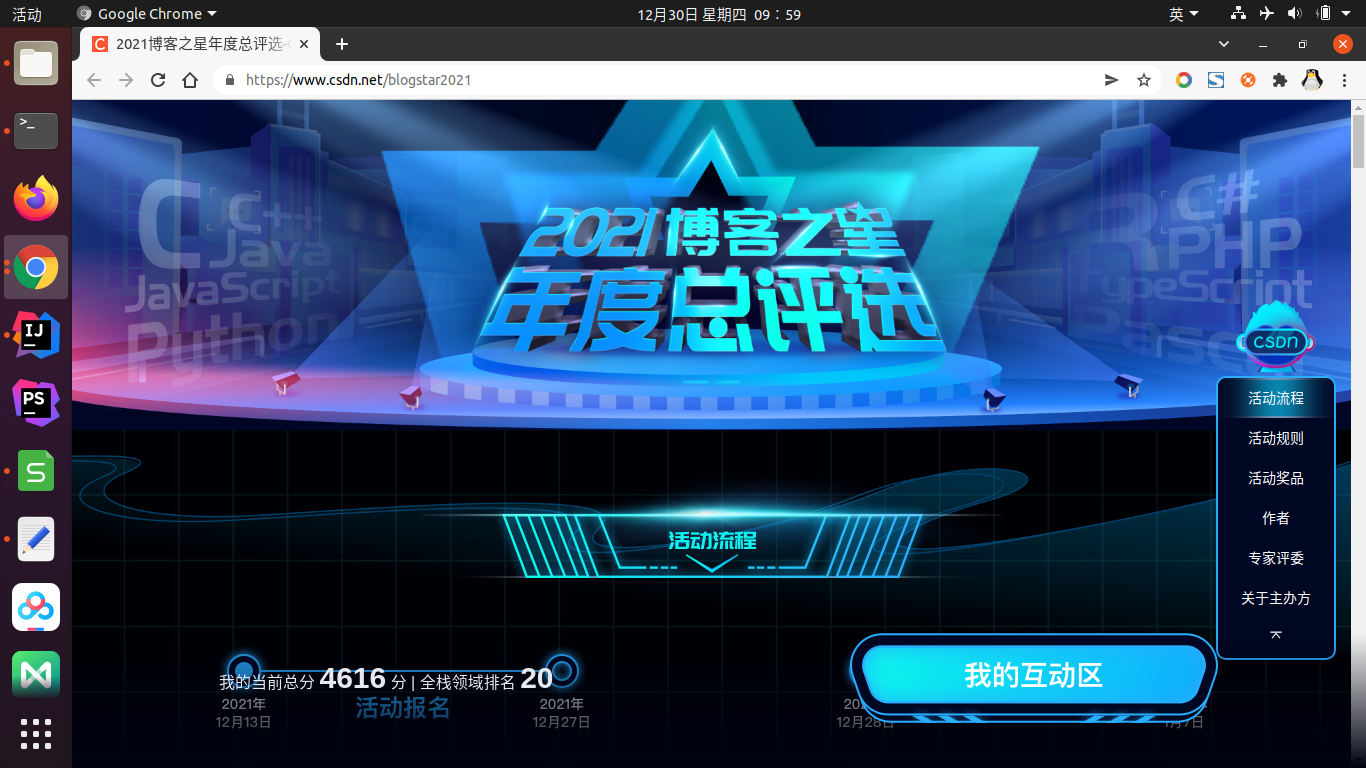The image size is (1366, 768).
Task: Open the tab search dropdown
Action: 1224,44
